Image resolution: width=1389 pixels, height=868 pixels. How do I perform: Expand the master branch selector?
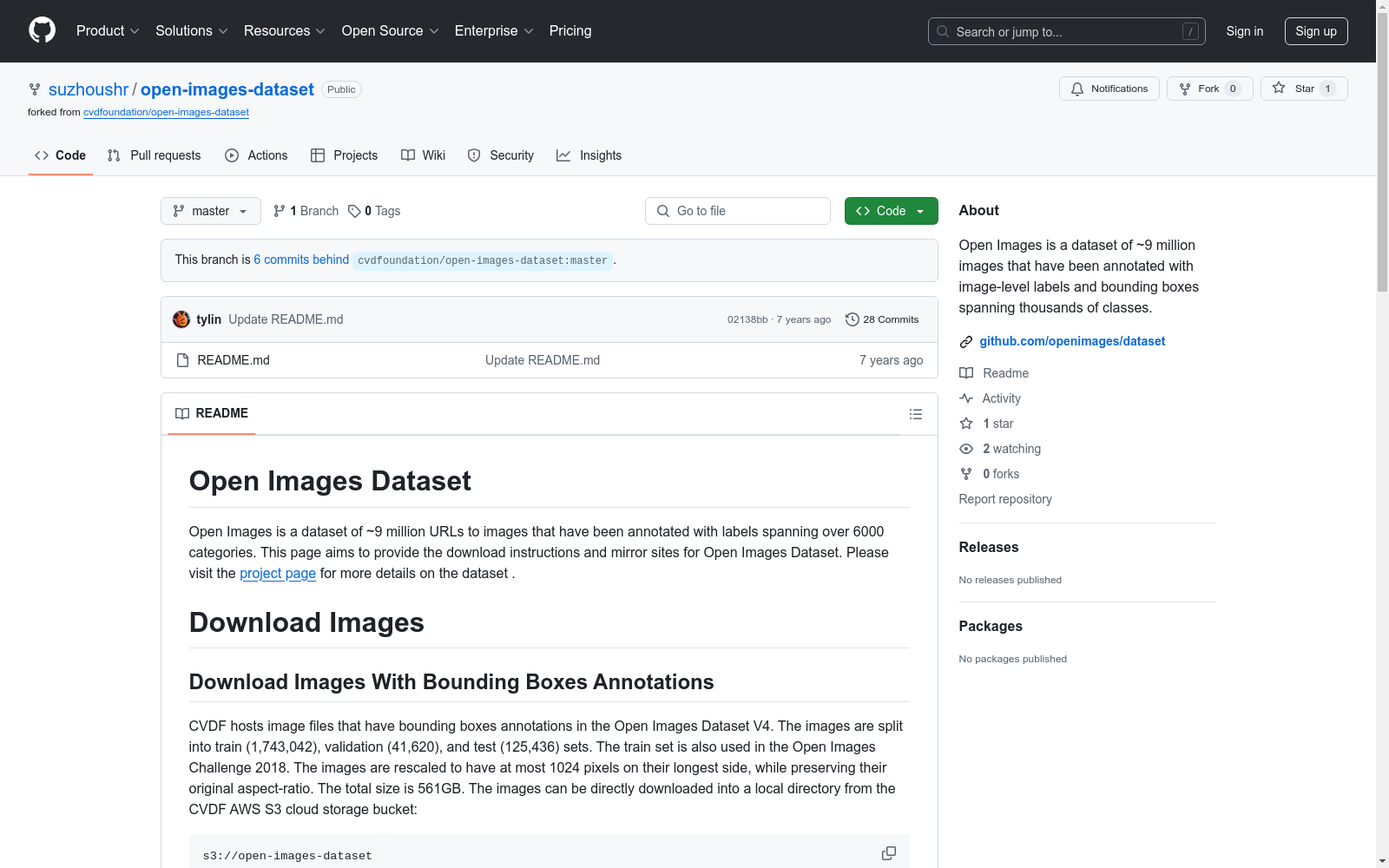click(x=210, y=211)
